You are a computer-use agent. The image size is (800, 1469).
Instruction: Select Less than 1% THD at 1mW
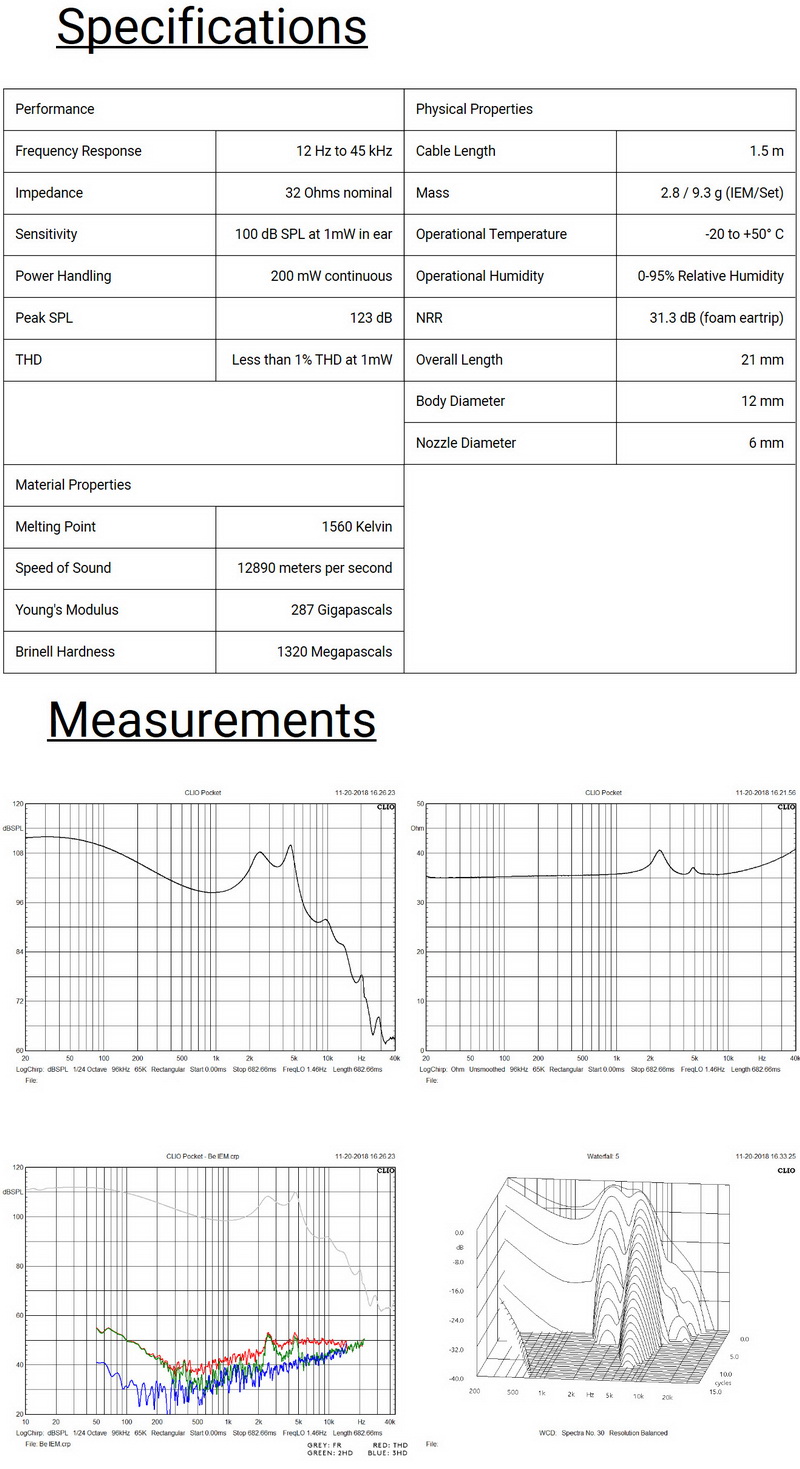point(310,360)
